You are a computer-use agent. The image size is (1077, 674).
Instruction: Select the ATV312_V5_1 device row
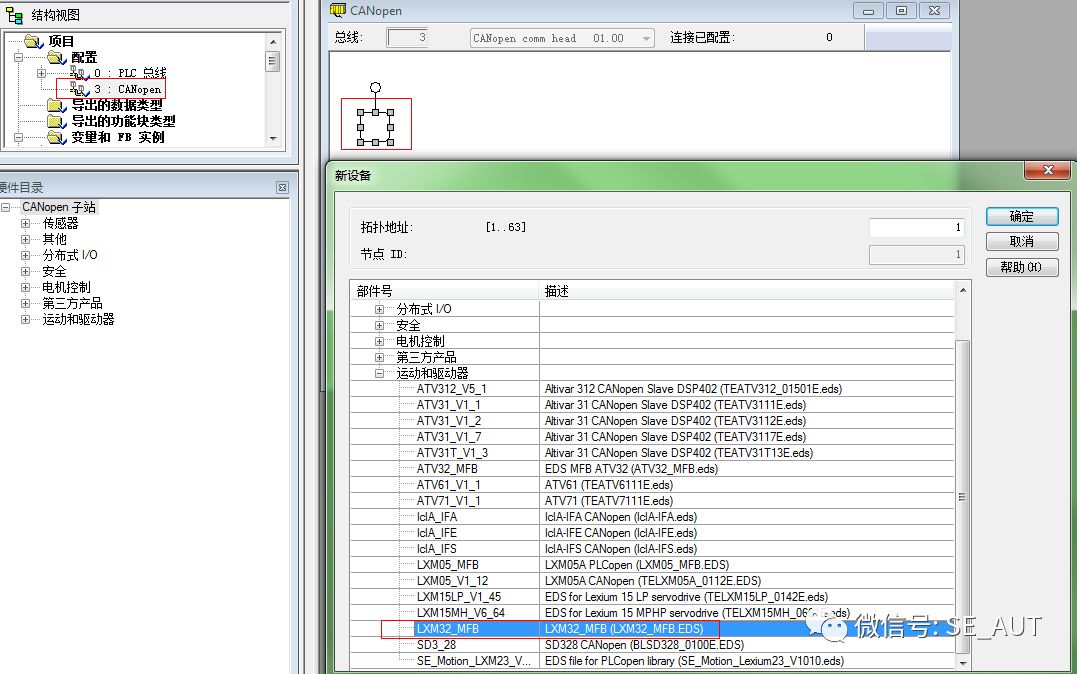point(652,389)
